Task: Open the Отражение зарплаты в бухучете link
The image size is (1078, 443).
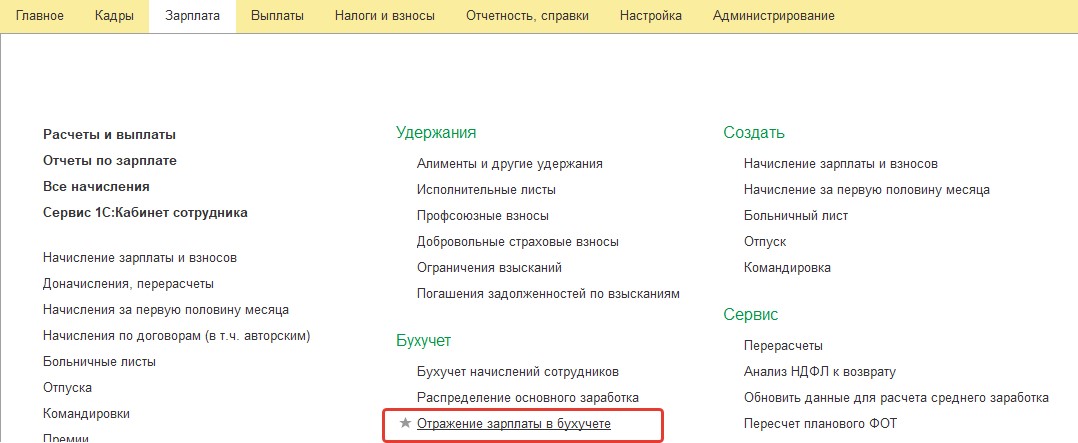Action: [x=514, y=424]
